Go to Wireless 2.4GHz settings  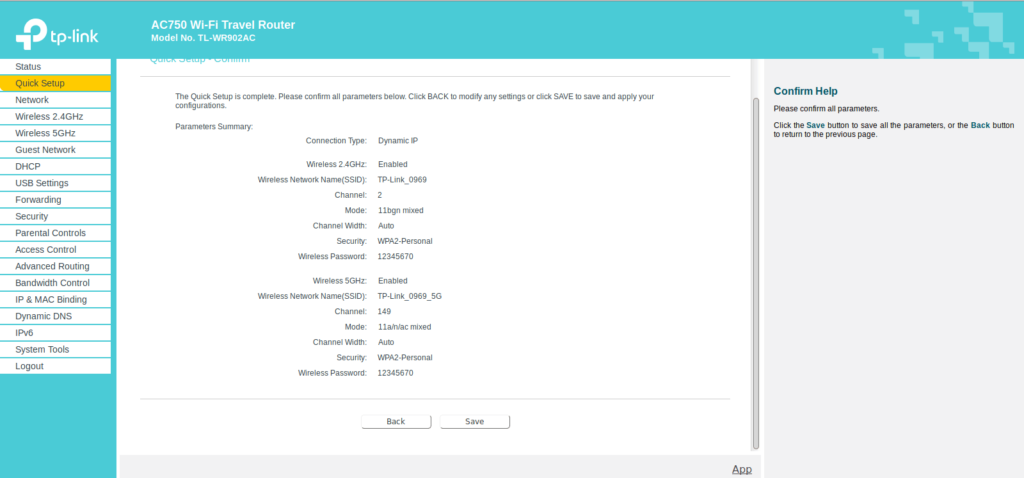click(49, 116)
